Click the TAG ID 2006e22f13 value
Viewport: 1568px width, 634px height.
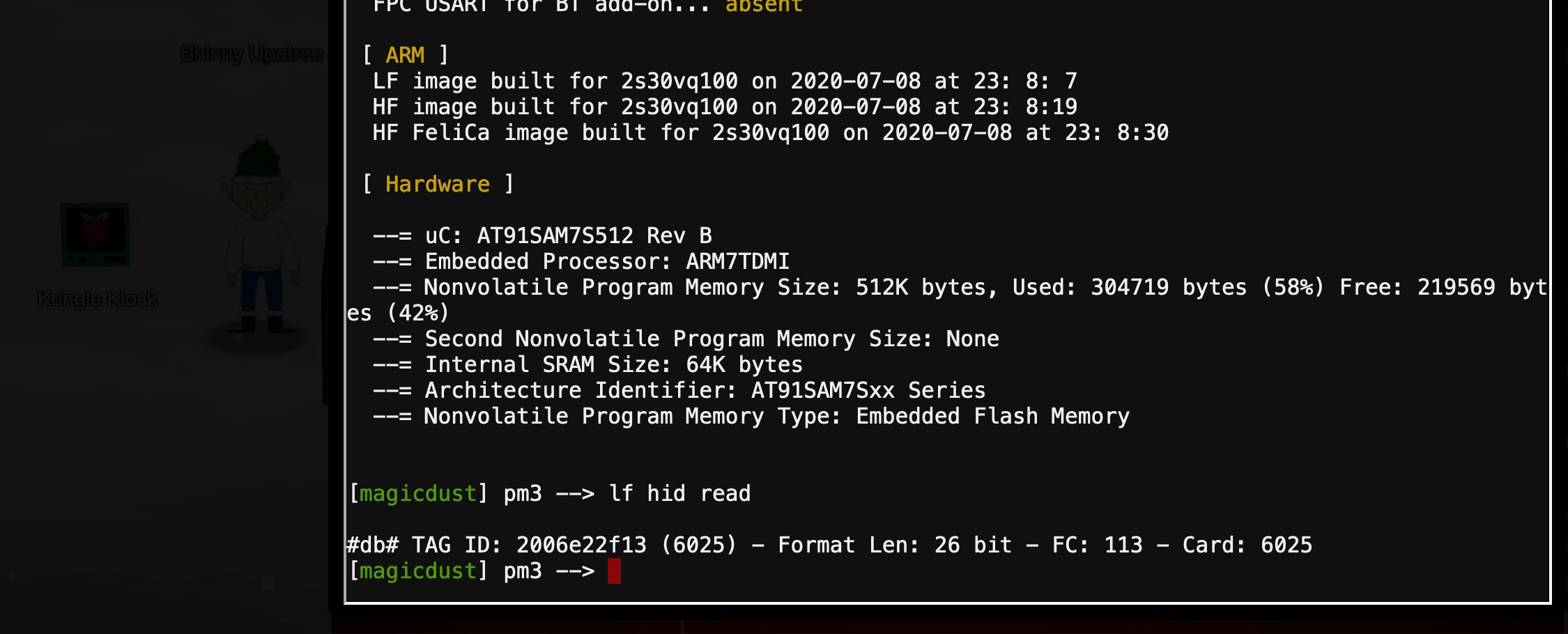[x=581, y=545]
